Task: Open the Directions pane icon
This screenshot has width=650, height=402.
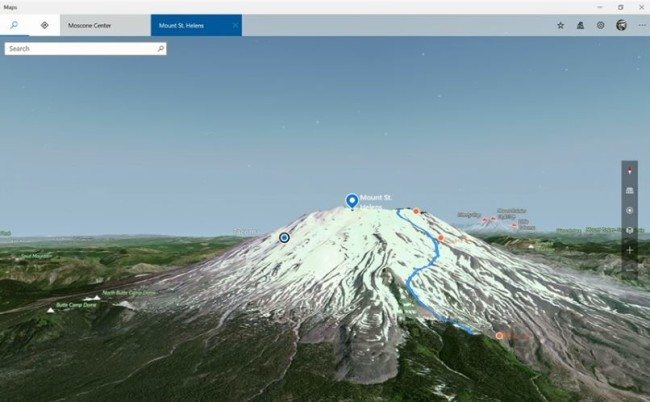Action: point(45,25)
